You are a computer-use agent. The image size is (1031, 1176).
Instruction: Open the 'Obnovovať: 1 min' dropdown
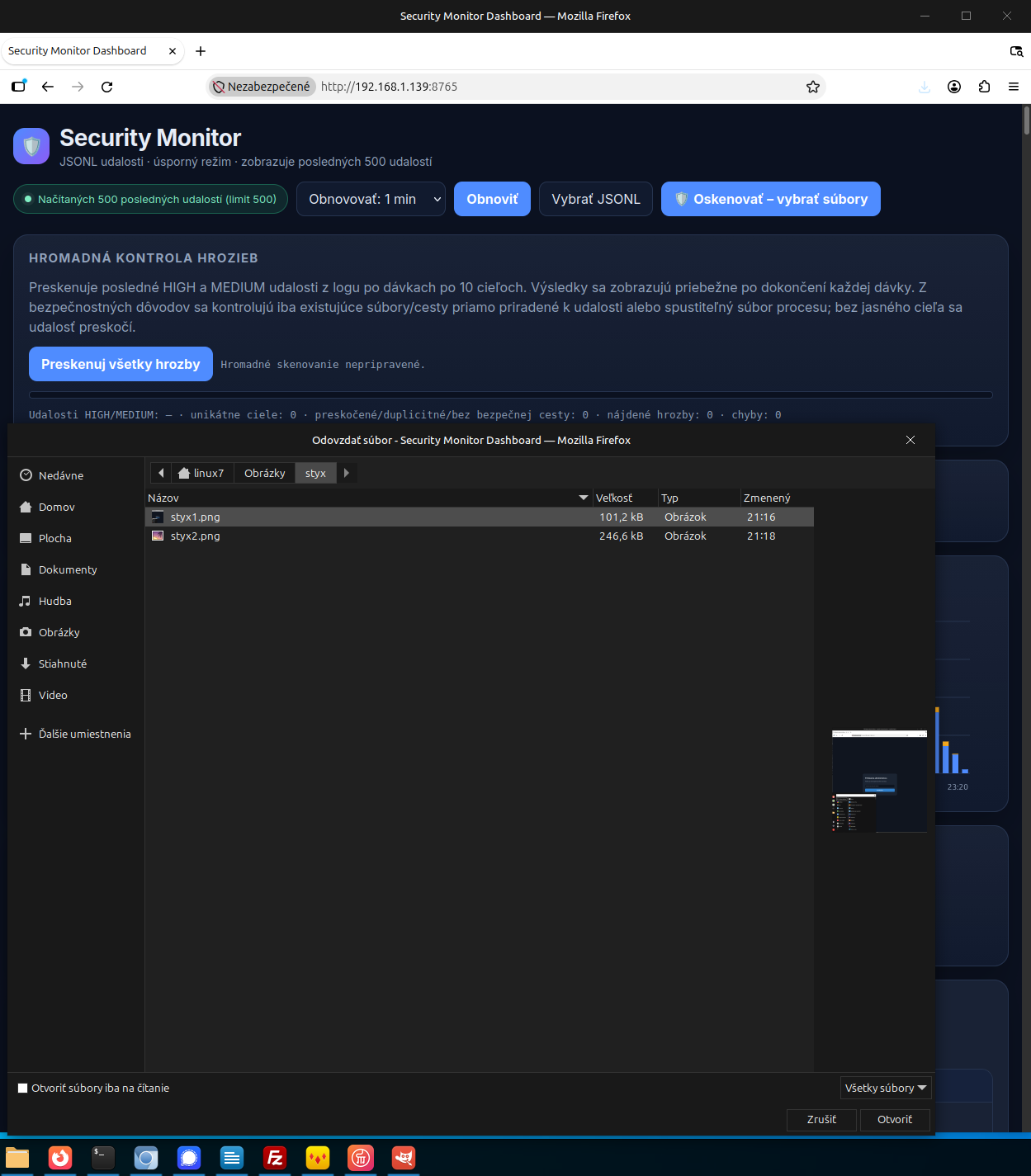pos(371,199)
